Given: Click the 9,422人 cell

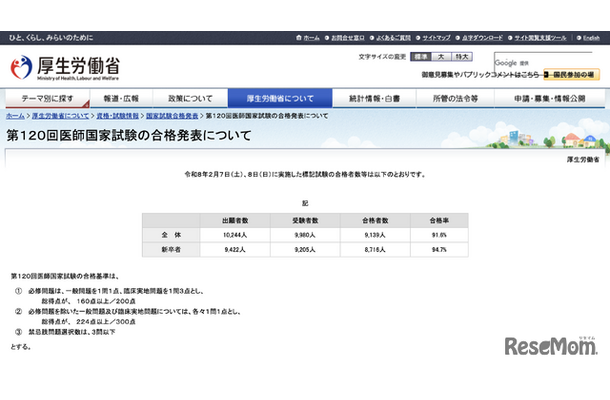Looking at the screenshot, I should coord(235,249).
